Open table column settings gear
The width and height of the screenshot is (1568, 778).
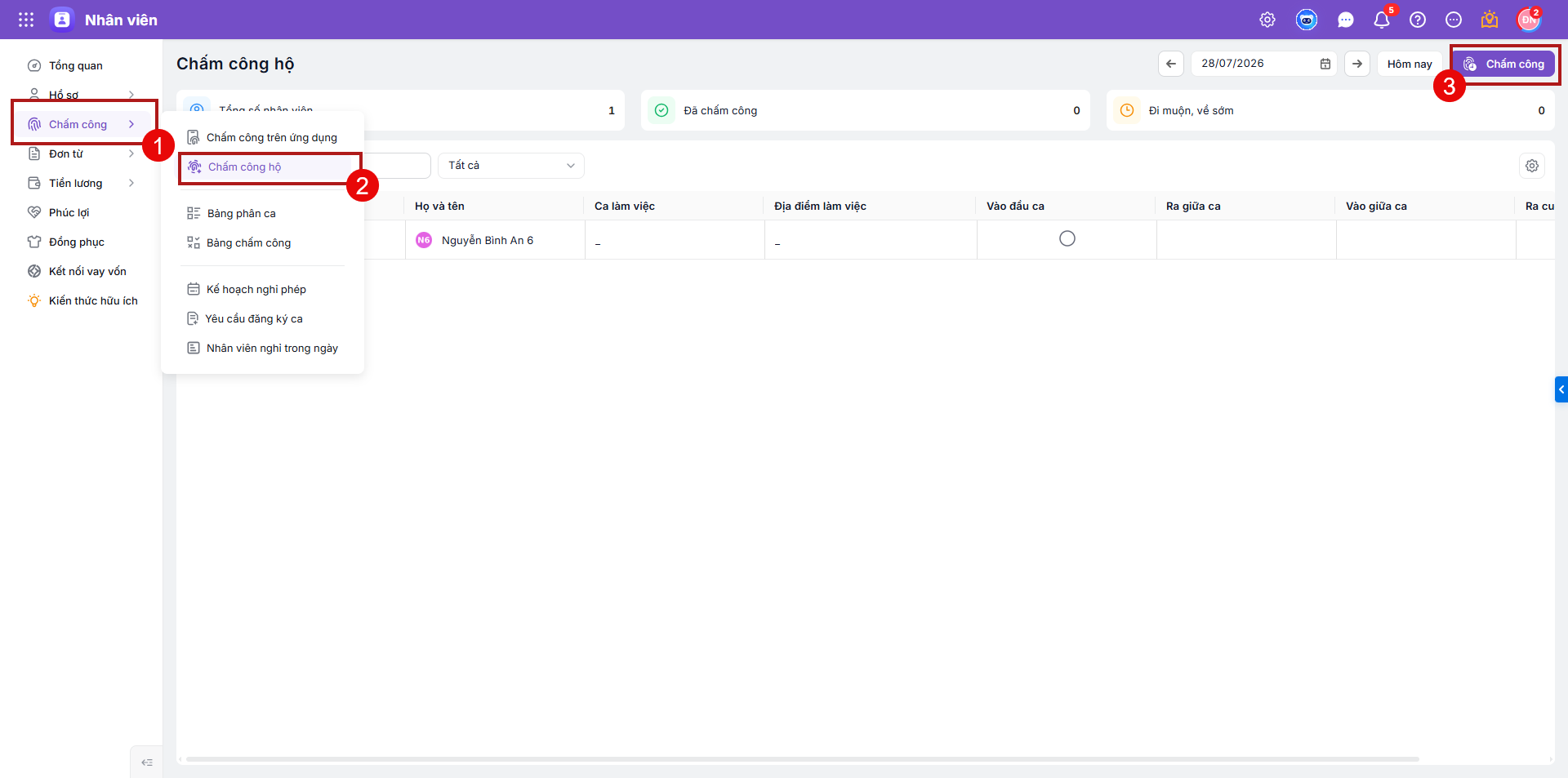pyautogui.click(x=1532, y=166)
